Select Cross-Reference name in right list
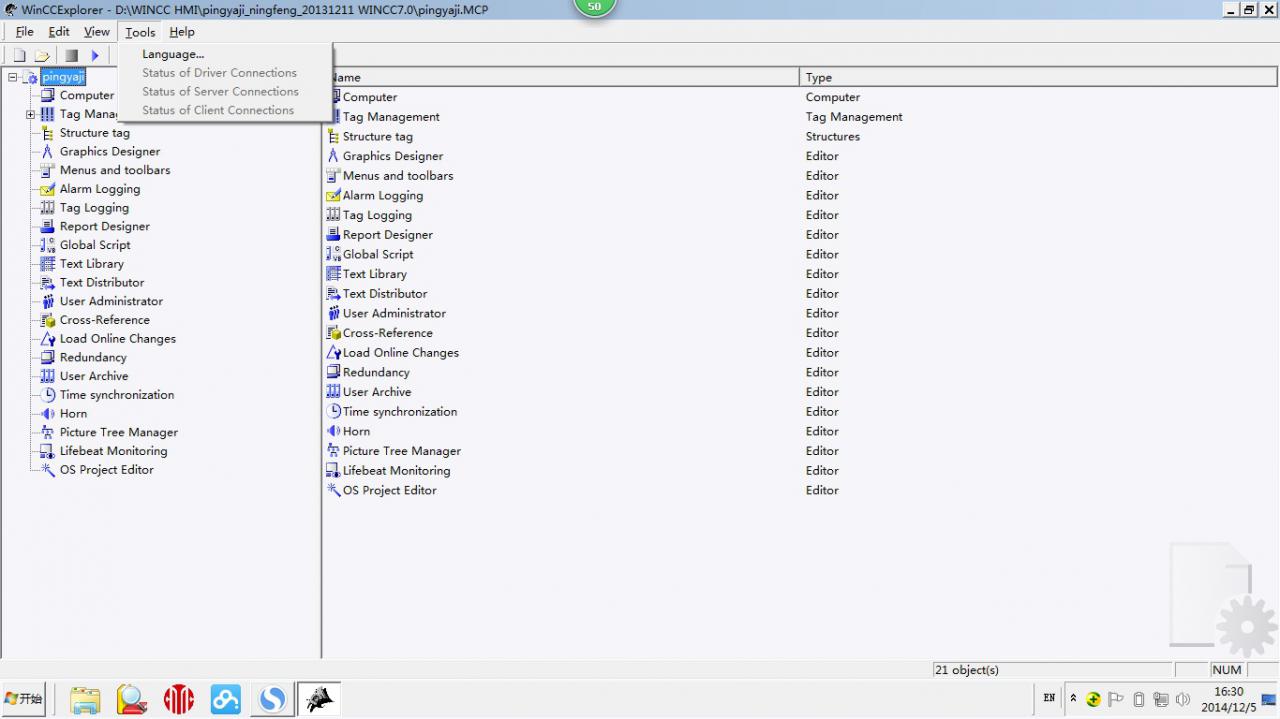1280x719 pixels. click(x=388, y=333)
